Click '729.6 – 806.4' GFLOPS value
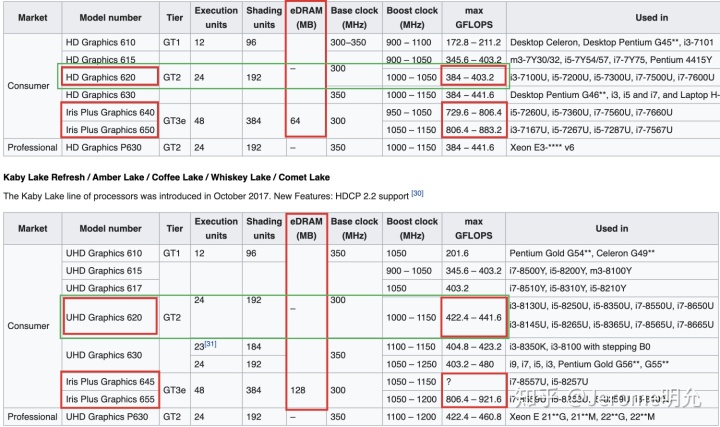The height and width of the screenshot is (427, 720). point(473,112)
